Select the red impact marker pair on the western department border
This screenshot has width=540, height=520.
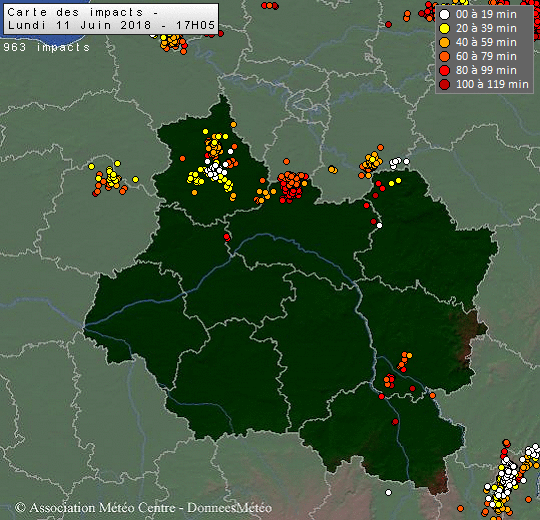point(227,237)
